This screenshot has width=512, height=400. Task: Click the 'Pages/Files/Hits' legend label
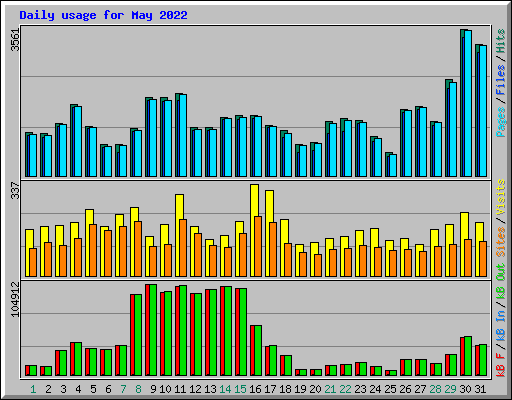[x=501, y=83]
